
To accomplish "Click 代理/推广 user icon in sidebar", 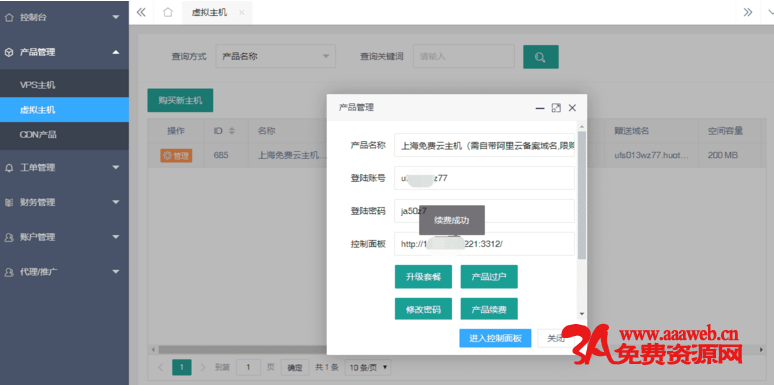I will coord(9,271).
